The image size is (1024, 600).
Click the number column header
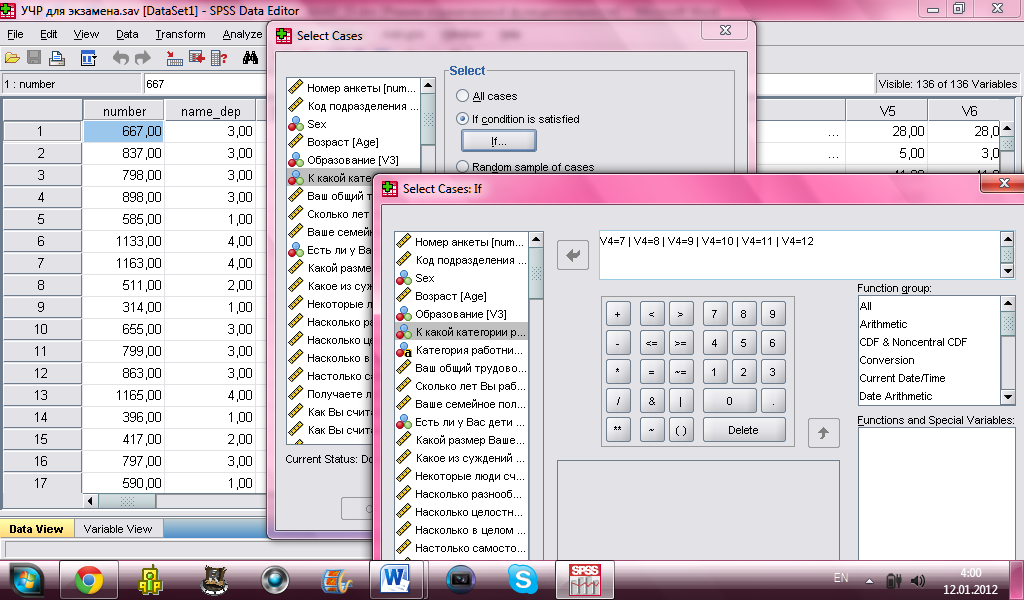click(x=124, y=111)
